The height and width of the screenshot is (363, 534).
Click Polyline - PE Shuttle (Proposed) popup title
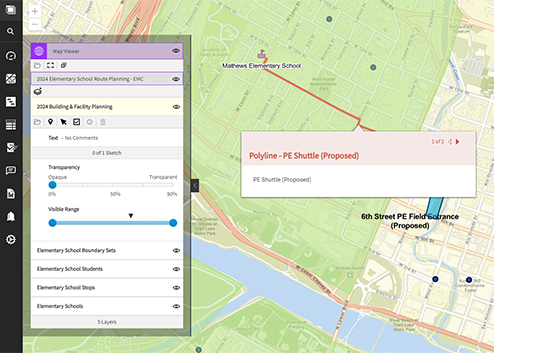(304, 156)
